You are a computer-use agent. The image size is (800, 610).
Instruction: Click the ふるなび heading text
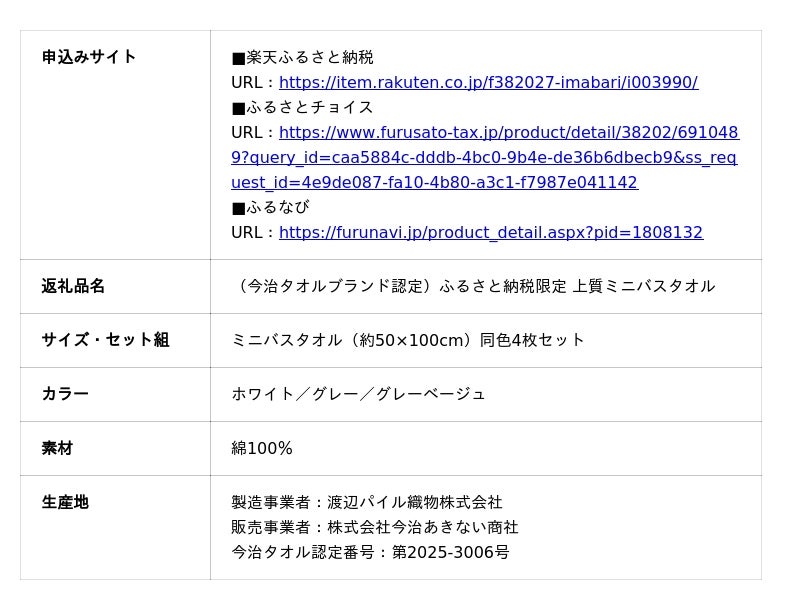point(277,207)
